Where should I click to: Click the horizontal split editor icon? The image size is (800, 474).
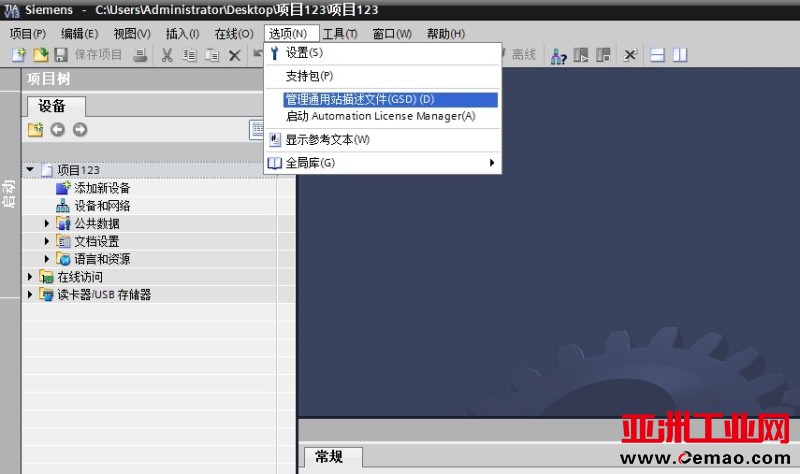point(657,55)
